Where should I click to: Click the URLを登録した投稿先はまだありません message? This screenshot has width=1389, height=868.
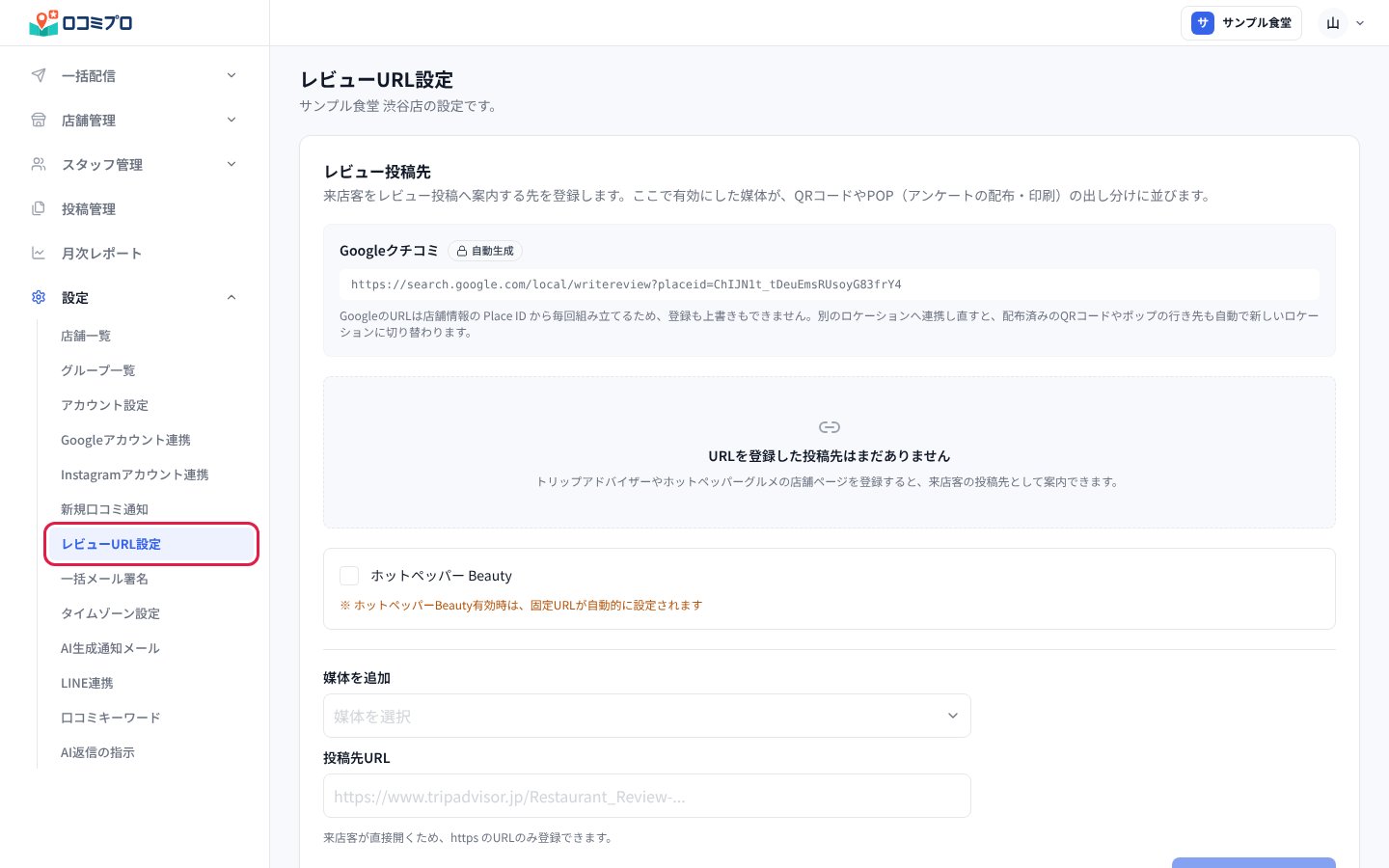[x=830, y=456]
